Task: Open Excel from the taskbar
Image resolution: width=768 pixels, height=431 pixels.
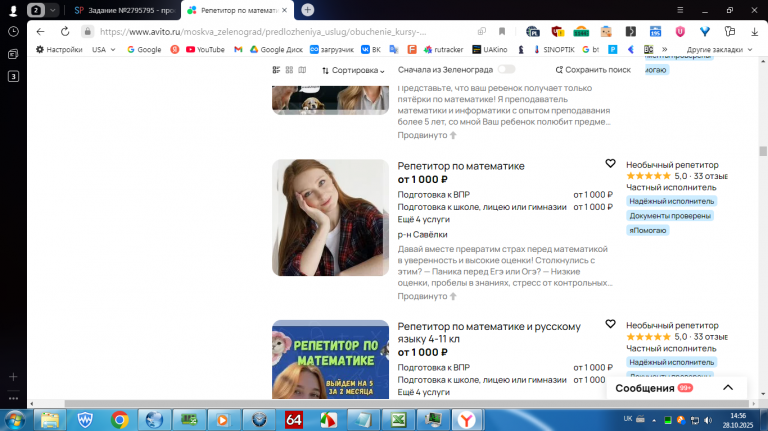Action: [398, 420]
